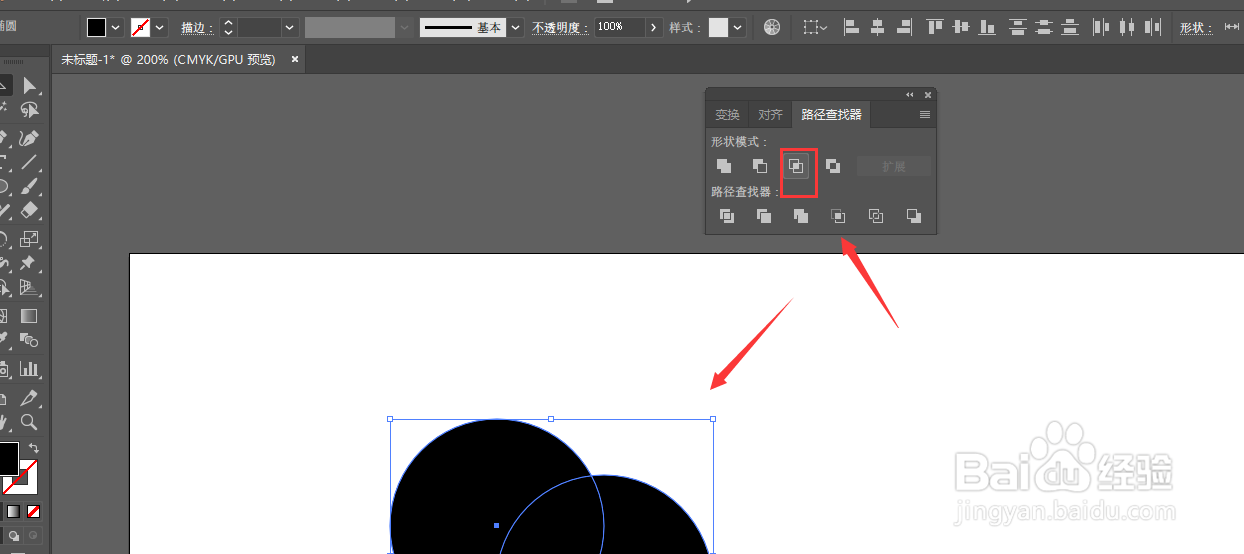Click Intersect shape mode icon
Screen dimensions: 1244x554
[x=796, y=166]
